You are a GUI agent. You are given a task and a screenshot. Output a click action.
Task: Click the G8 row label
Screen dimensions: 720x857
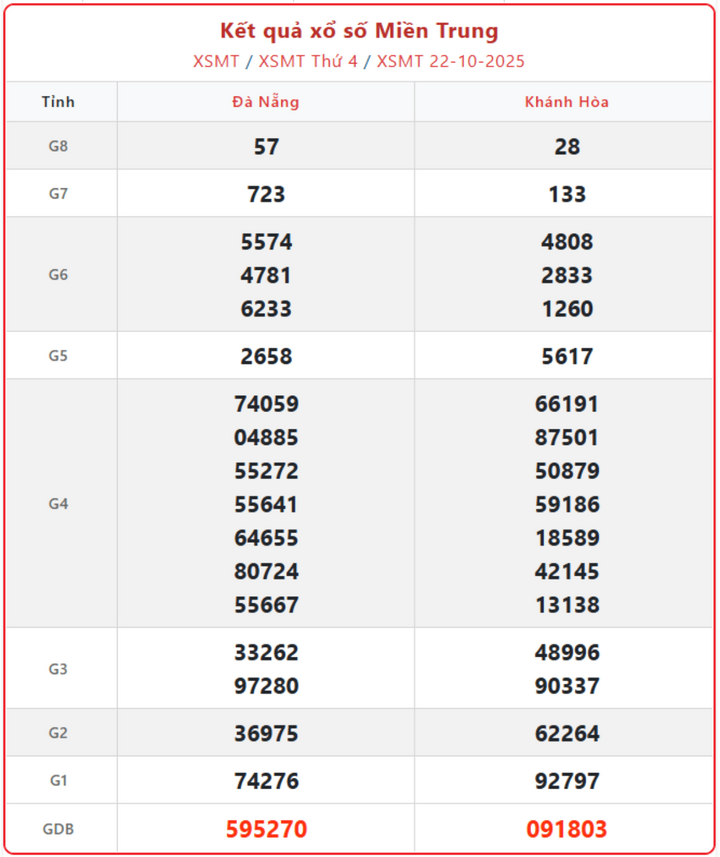(59, 146)
